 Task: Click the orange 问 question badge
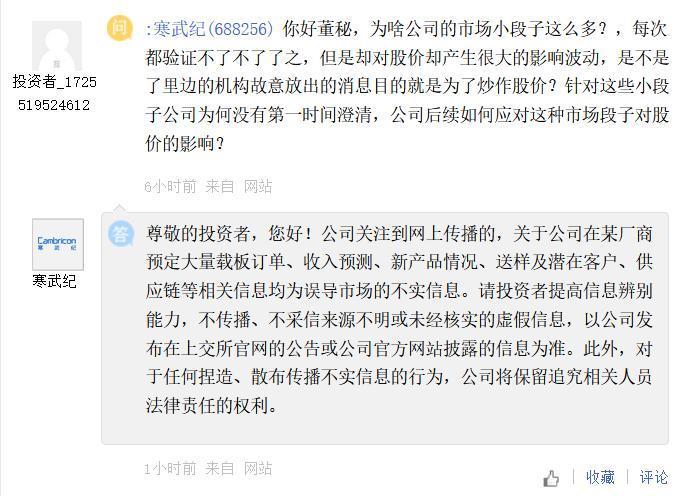pyautogui.click(x=120, y=27)
